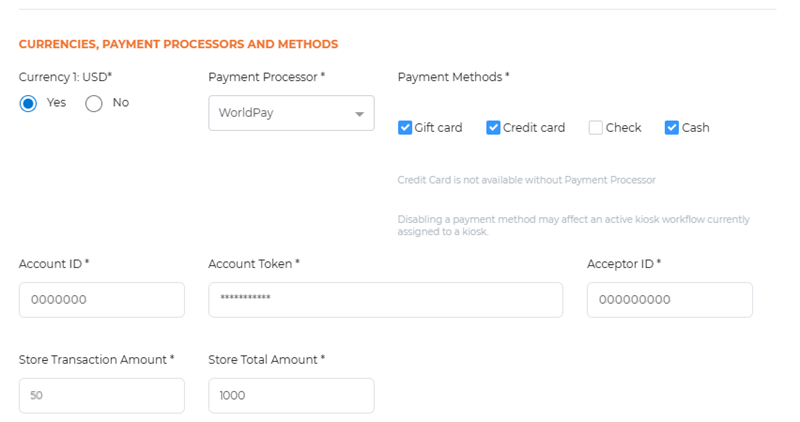The height and width of the screenshot is (422, 800).
Task: Edit the Acceptor ID field
Action: click(669, 300)
